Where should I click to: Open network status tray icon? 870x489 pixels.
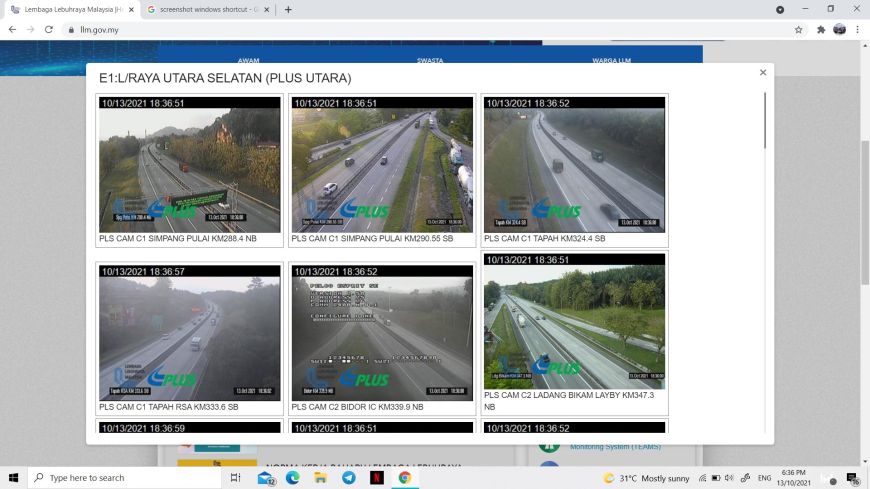tap(702, 478)
